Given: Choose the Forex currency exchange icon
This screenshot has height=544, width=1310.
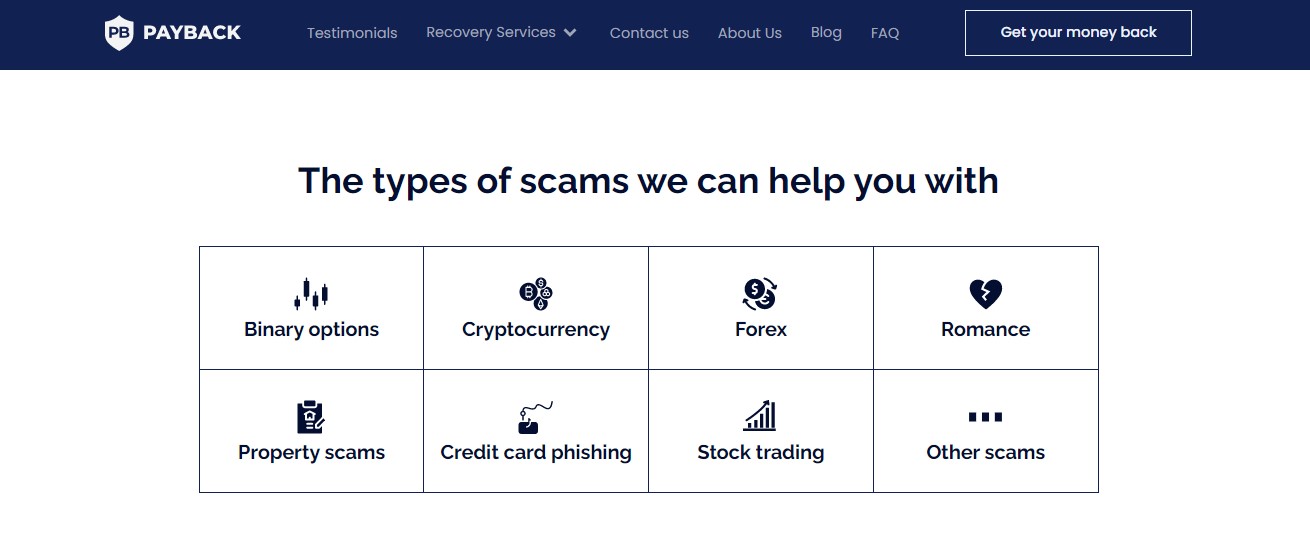Looking at the screenshot, I should pyautogui.click(x=760, y=293).
